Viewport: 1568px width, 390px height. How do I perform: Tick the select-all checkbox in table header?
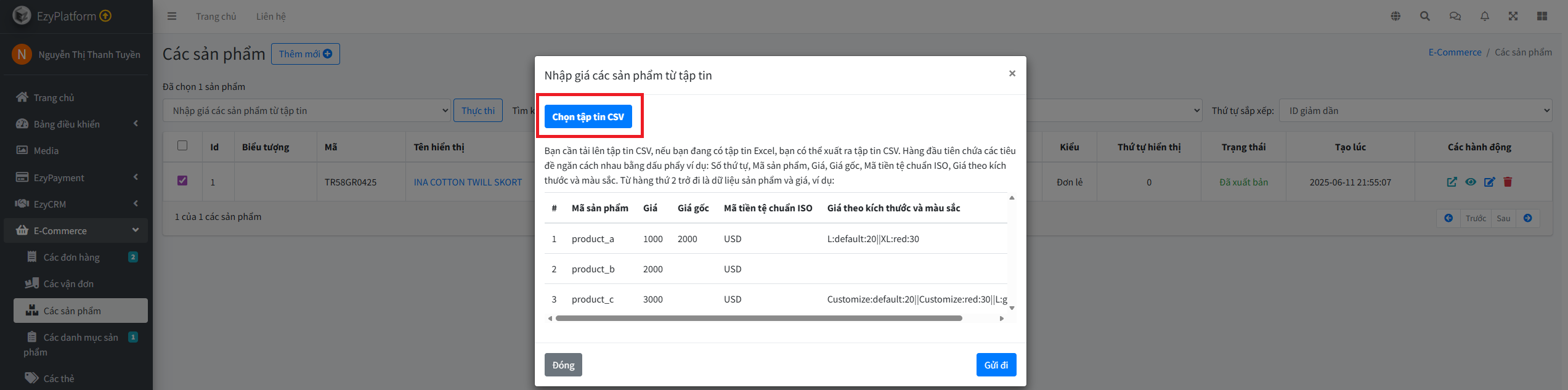point(182,145)
